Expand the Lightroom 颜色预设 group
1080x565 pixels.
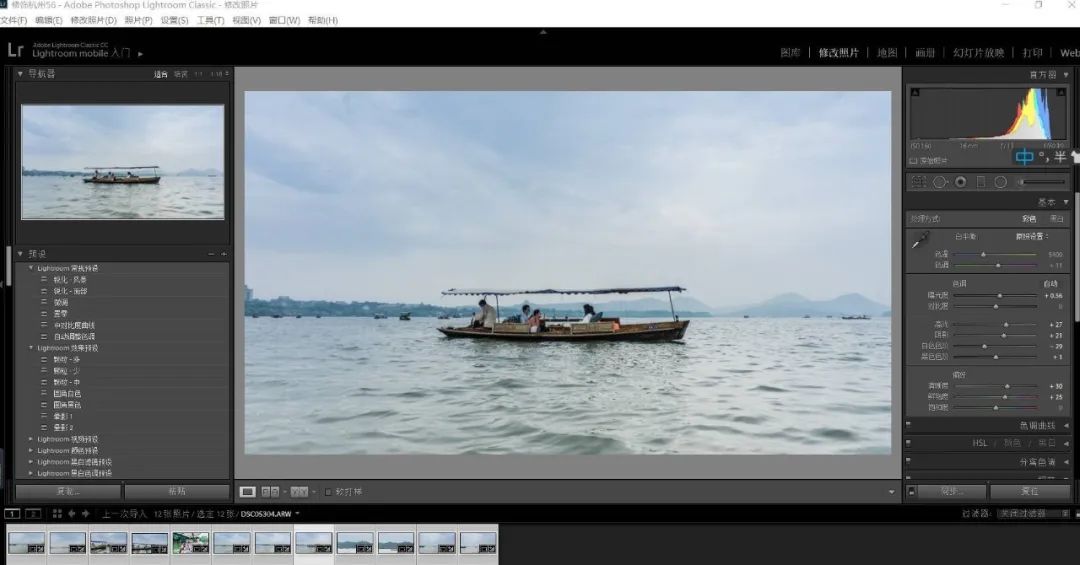point(31,451)
